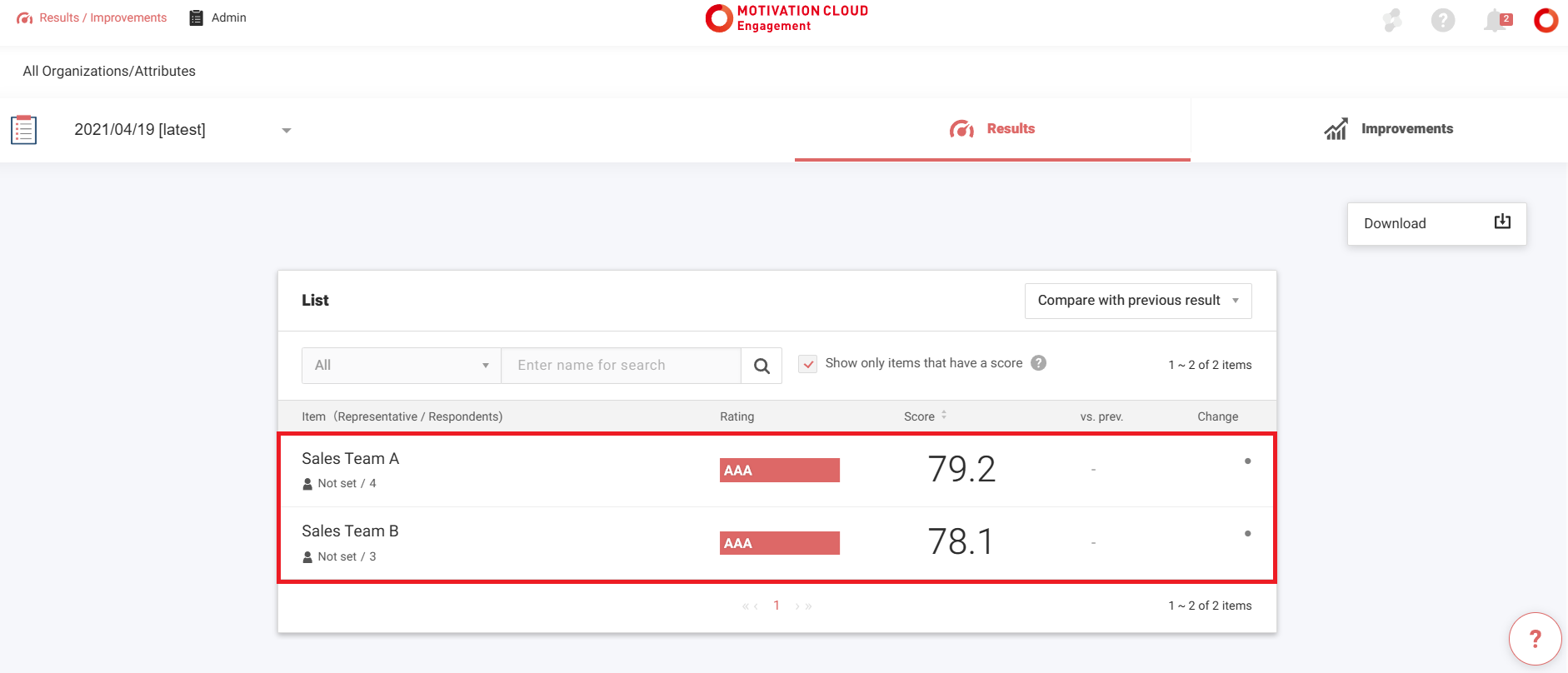This screenshot has width=1568, height=673.
Task: Click the AAA rating bar for Sales Team A
Action: 779,471
